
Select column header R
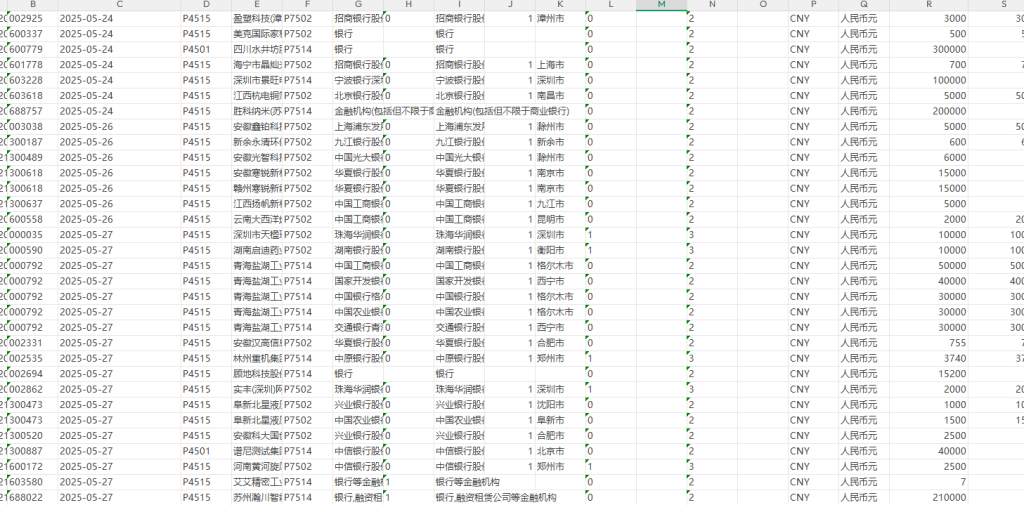pos(929,5)
